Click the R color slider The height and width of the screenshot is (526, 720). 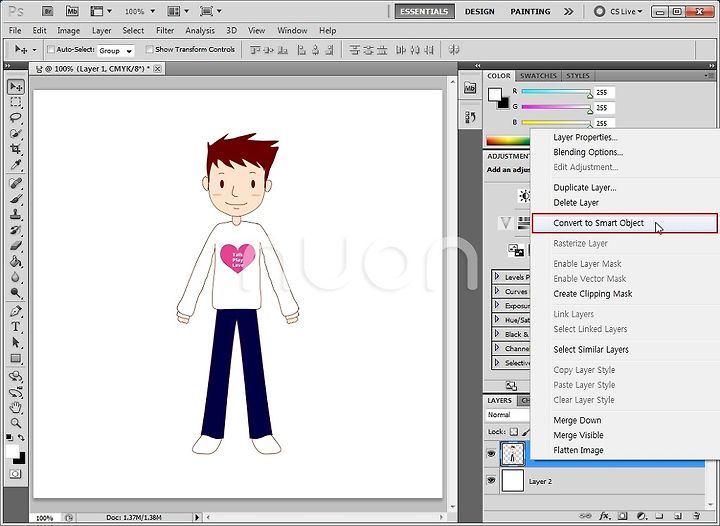[x=557, y=92]
